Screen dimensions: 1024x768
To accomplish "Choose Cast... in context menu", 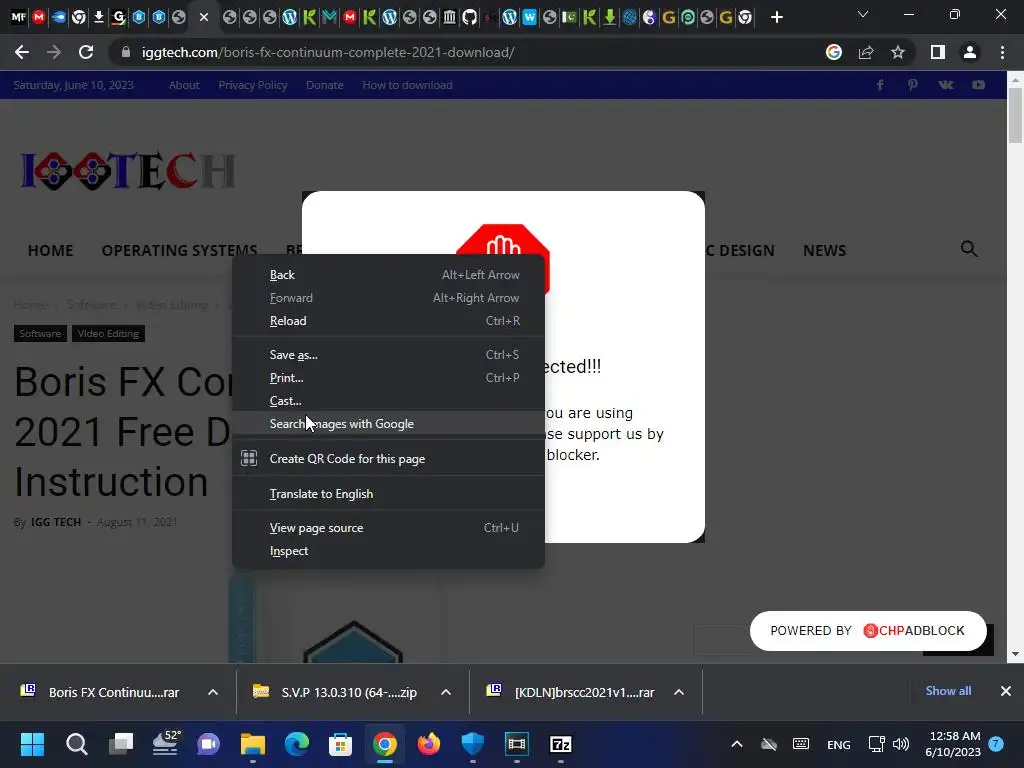I will tap(389, 400).
